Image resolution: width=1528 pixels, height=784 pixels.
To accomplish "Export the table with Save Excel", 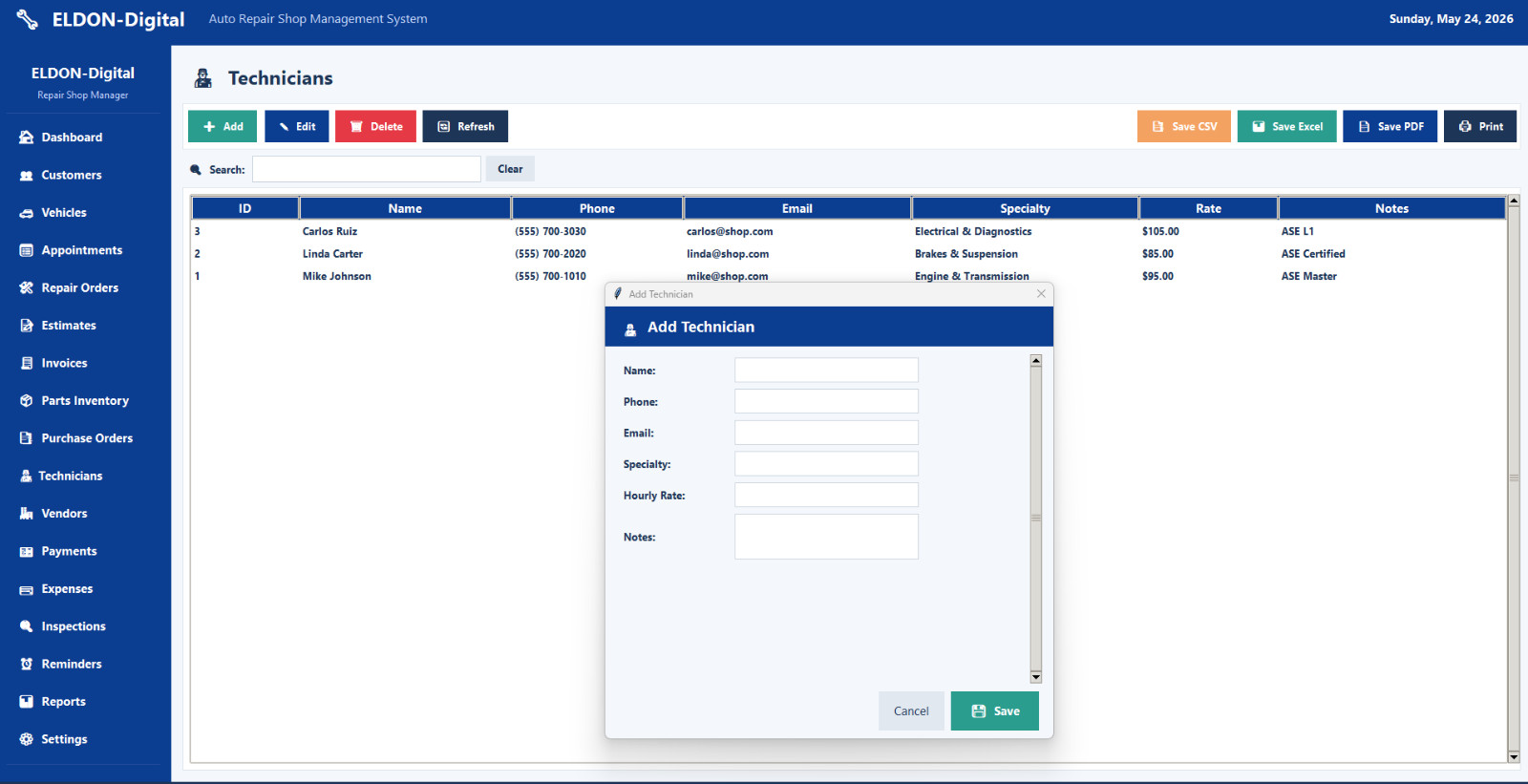I will coord(1287,126).
